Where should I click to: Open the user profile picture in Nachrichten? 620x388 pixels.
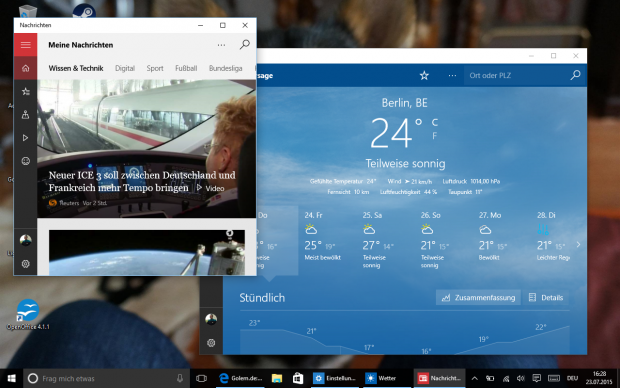tap(25, 240)
